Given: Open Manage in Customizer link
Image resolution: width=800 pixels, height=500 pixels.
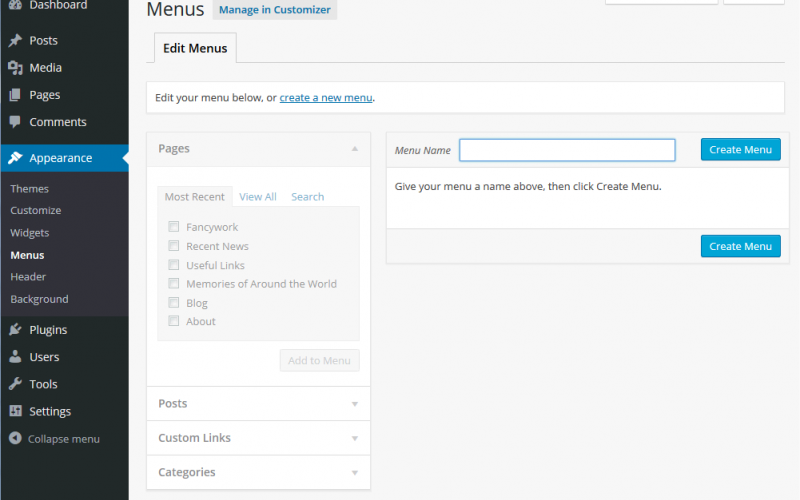Looking at the screenshot, I should 274,10.
